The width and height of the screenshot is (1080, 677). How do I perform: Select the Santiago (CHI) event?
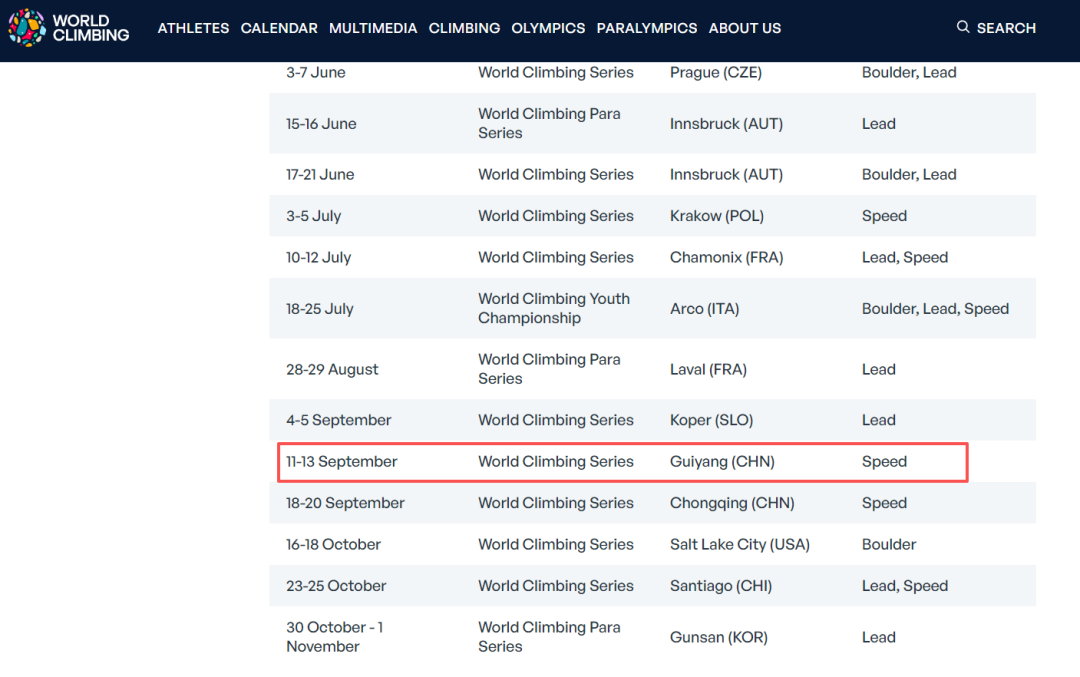coord(721,586)
